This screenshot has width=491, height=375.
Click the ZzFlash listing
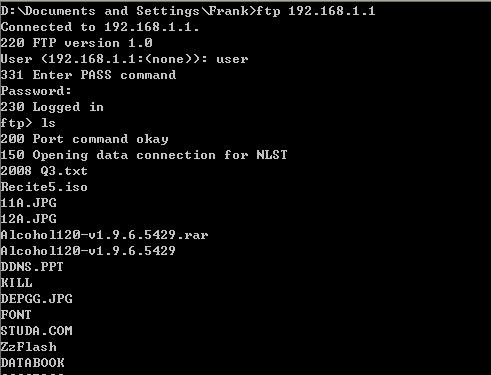29,347
